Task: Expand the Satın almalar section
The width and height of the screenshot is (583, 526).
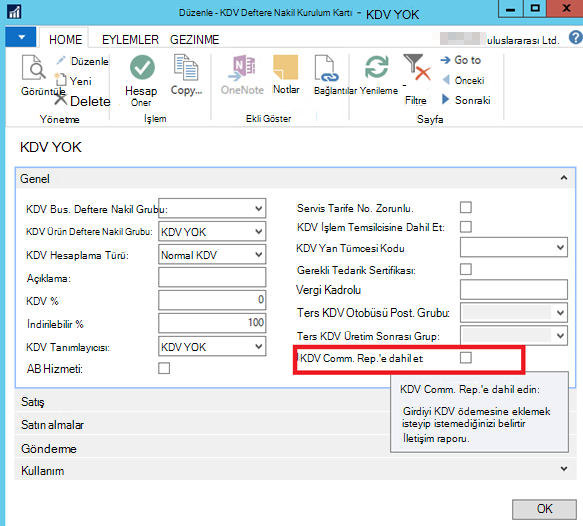Action: coord(202,425)
